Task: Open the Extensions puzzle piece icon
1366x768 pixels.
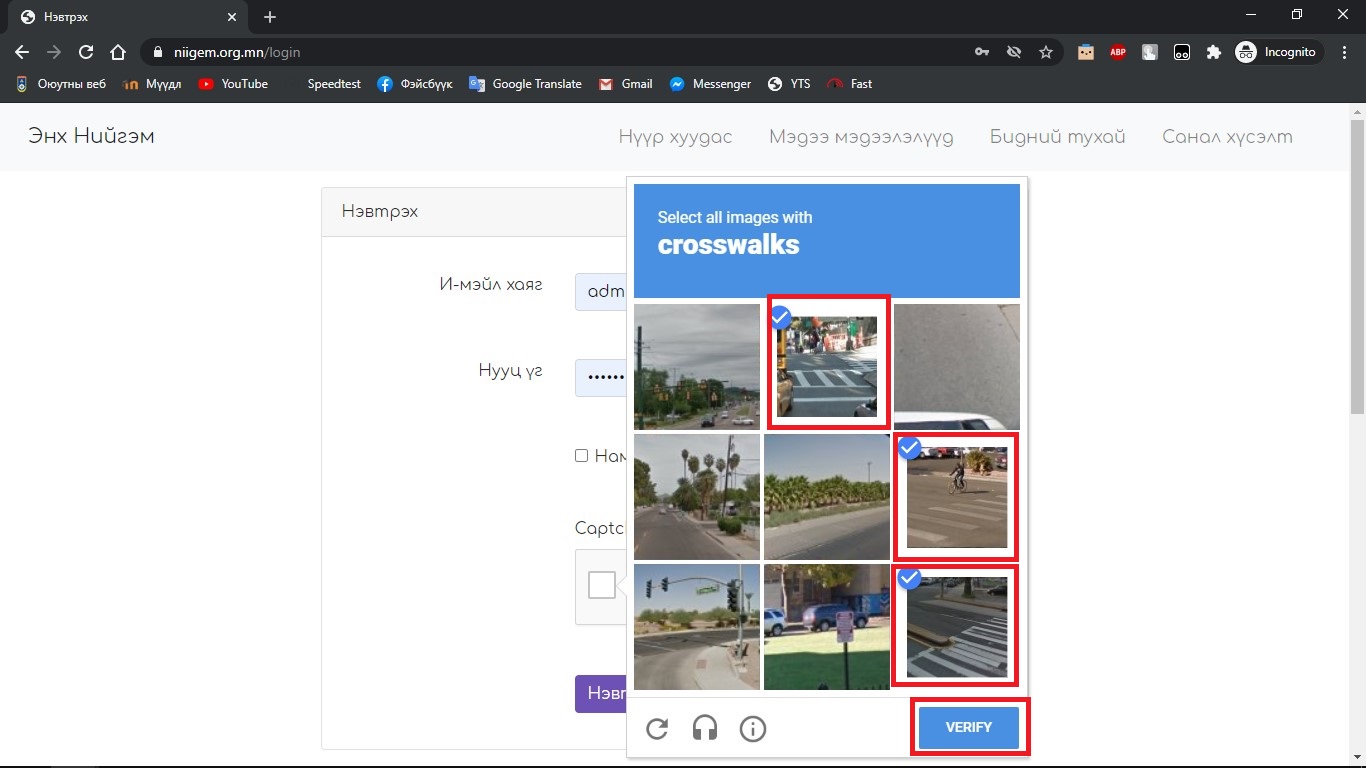Action: [1214, 52]
